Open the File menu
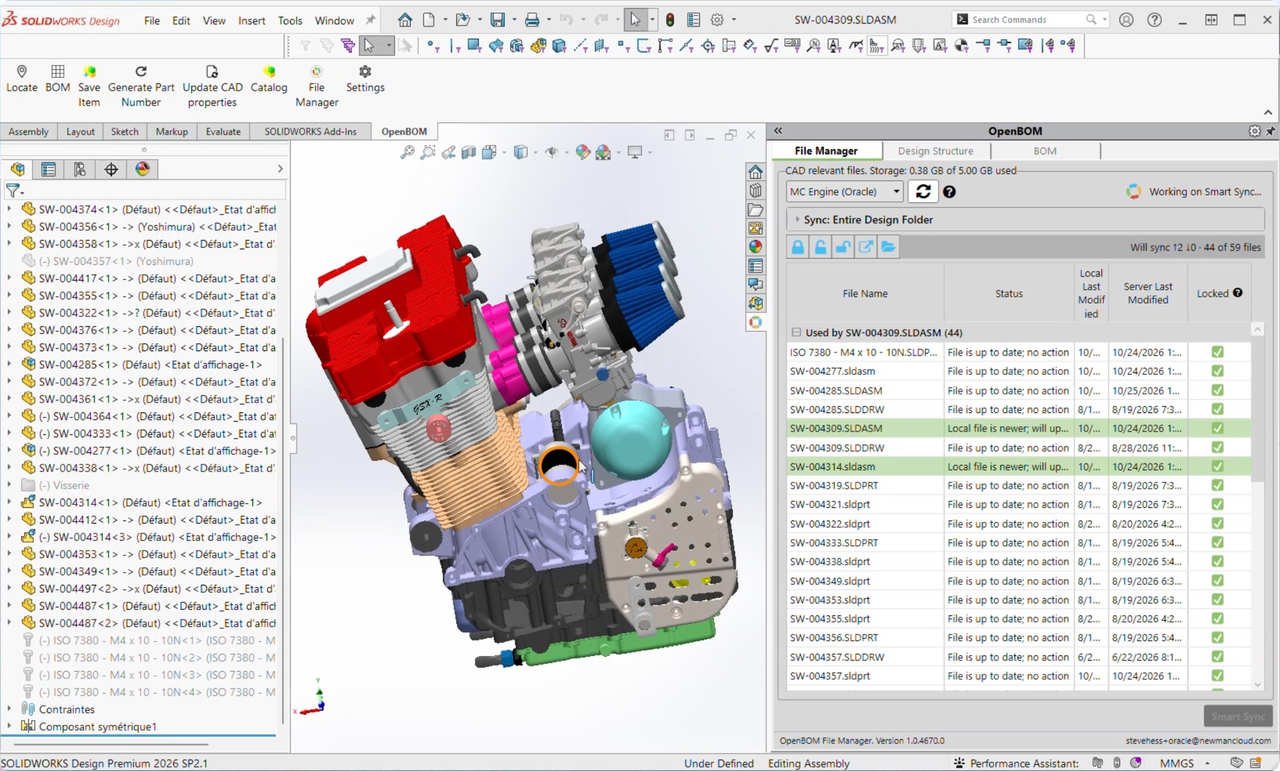1280x771 pixels. pos(152,20)
